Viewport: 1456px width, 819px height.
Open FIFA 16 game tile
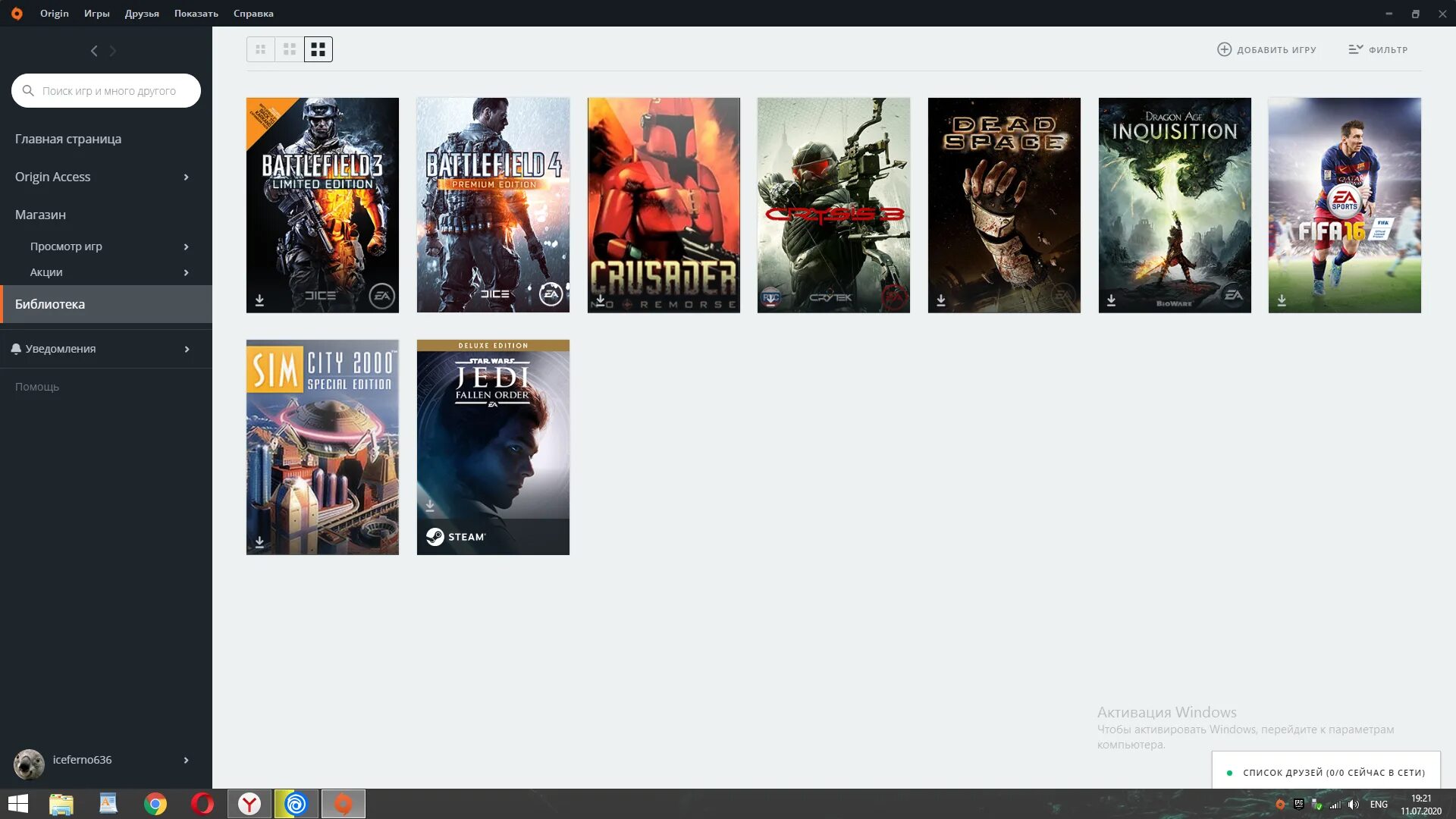click(x=1345, y=205)
